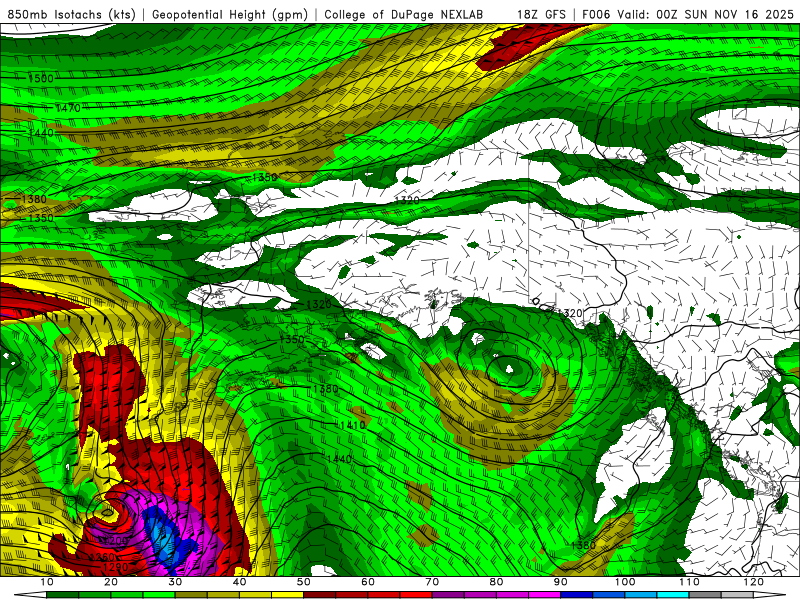The image size is (800, 600).
Task: Click the color bar value 50
Action: point(304,582)
